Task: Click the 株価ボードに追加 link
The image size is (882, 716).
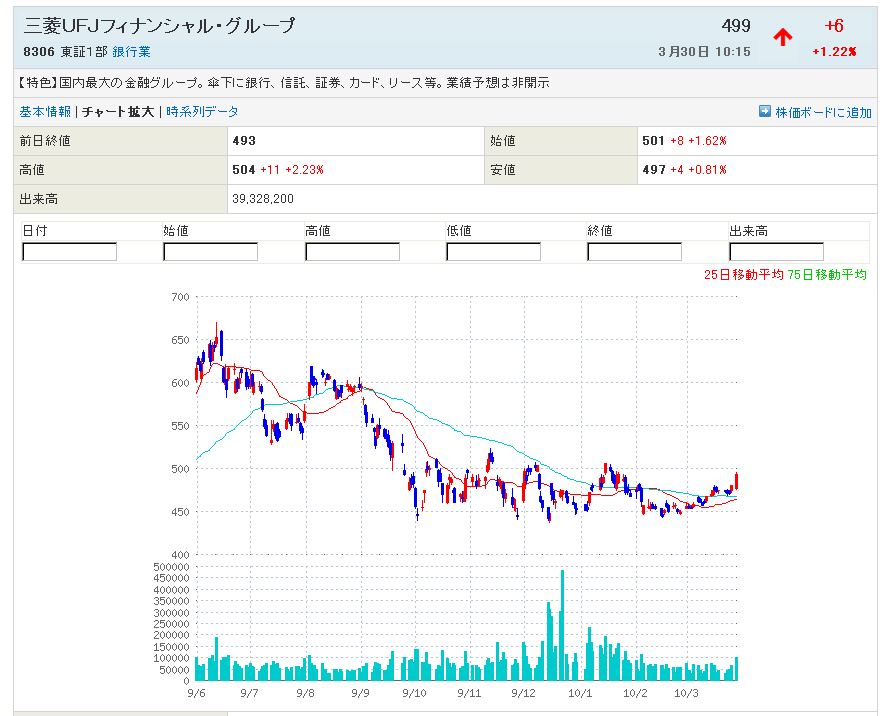Action: point(824,112)
